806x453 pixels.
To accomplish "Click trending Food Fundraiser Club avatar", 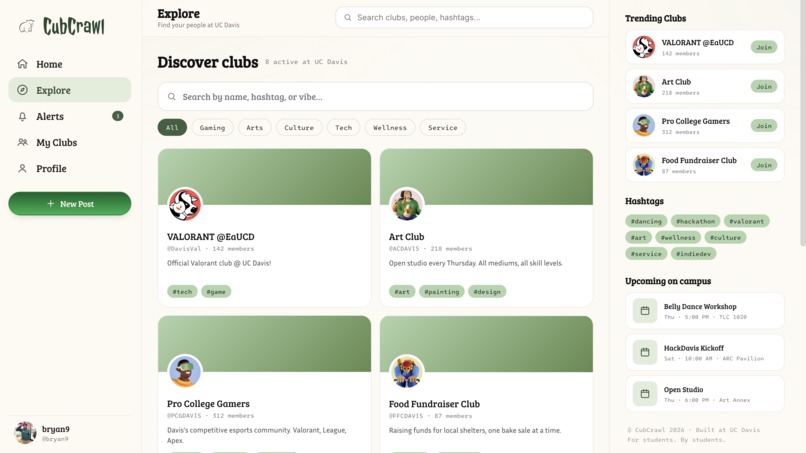I will tap(644, 165).
